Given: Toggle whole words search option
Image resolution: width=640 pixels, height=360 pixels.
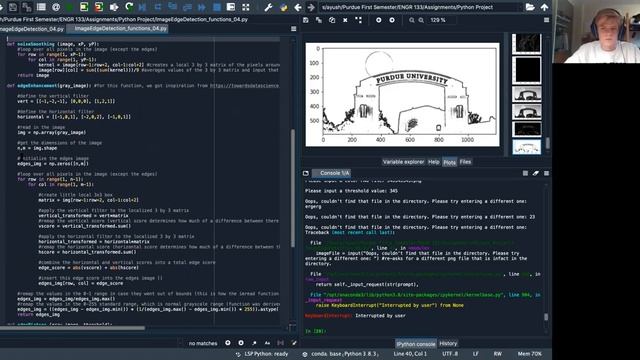Looking at the screenshot, I should coord(280,343).
